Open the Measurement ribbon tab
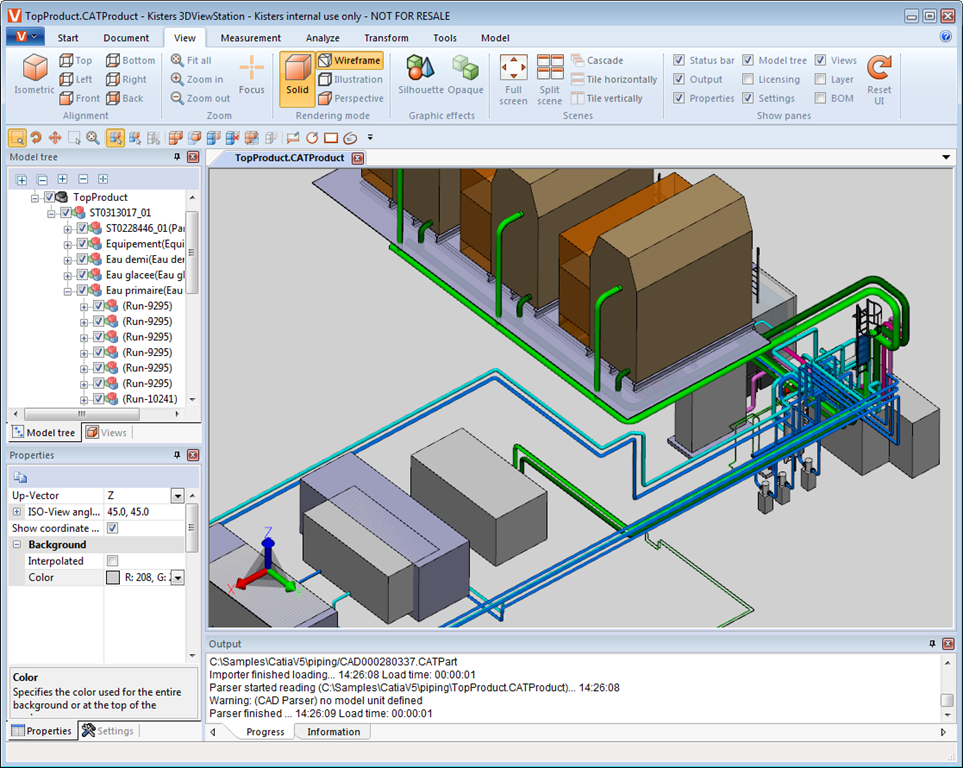 (250, 38)
